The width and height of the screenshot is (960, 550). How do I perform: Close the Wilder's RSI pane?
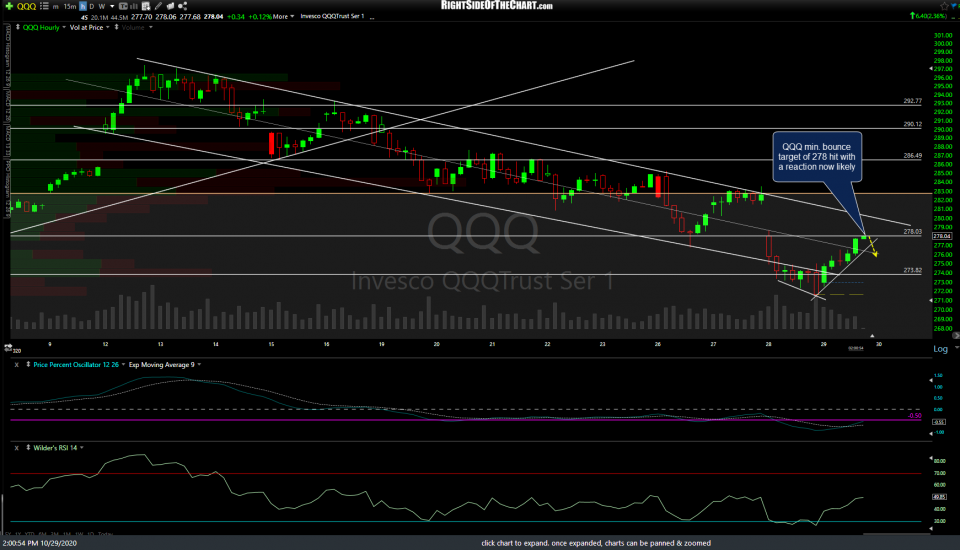(17, 448)
